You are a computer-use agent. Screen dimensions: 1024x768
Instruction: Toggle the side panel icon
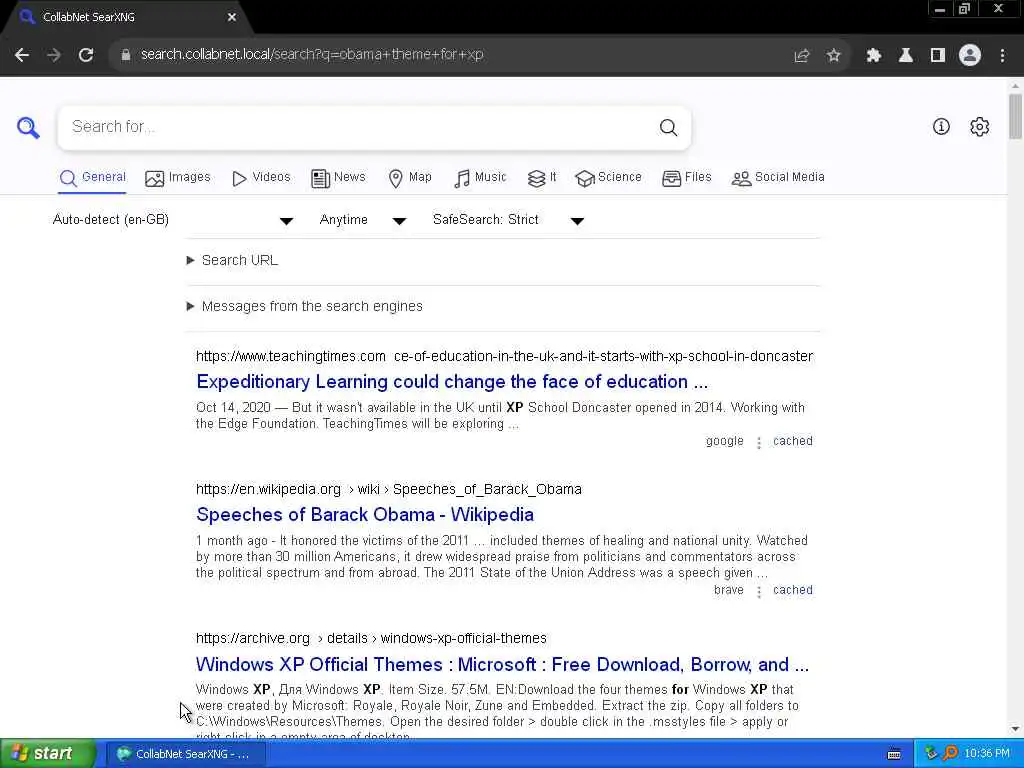(x=938, y=56)
